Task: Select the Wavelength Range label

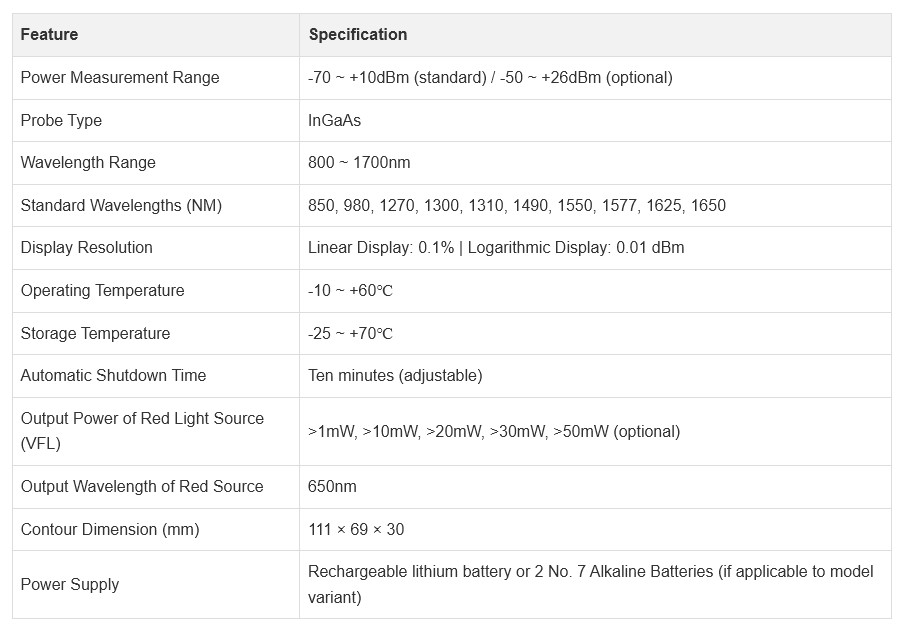Action: [88, 162]
